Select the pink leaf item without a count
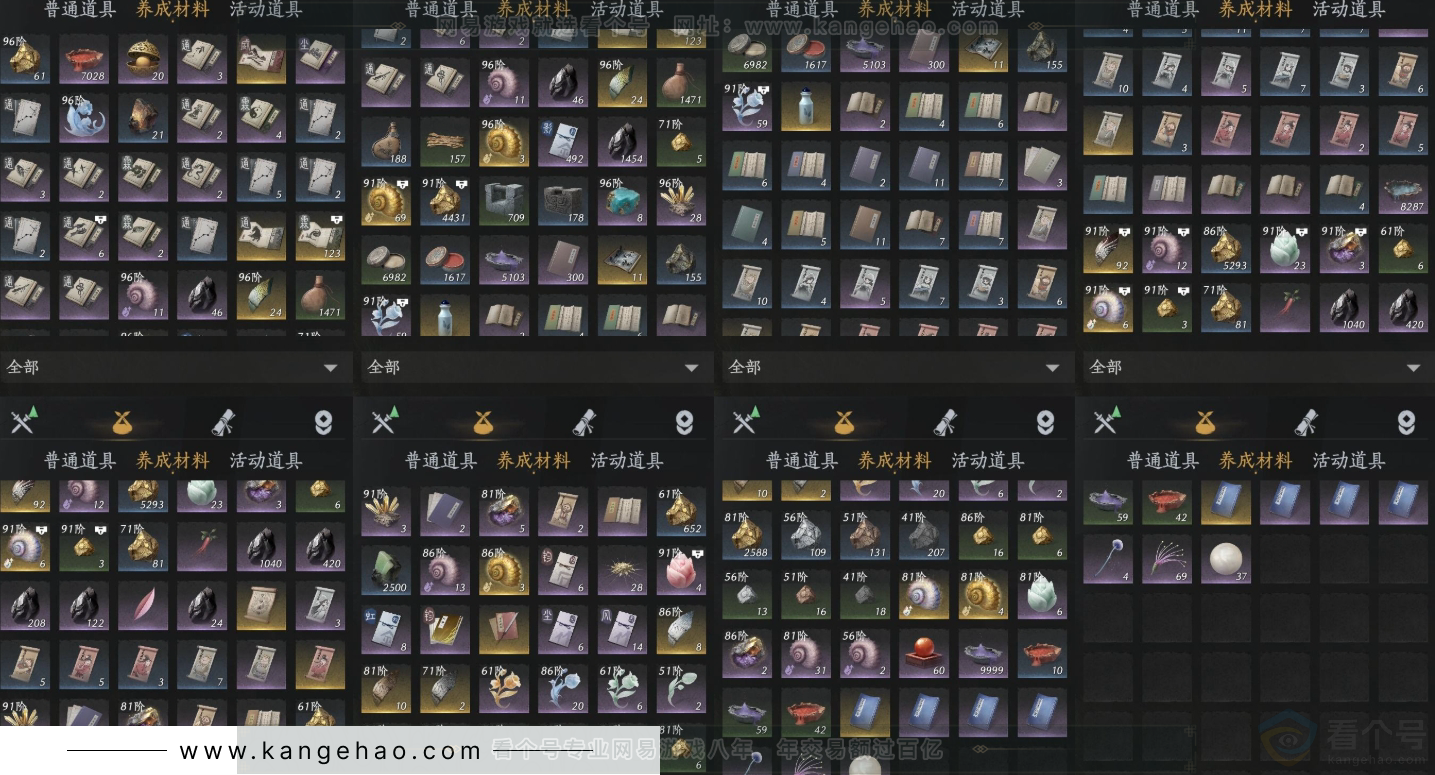This screenshot has height=775, width=1435. (143, 606)
